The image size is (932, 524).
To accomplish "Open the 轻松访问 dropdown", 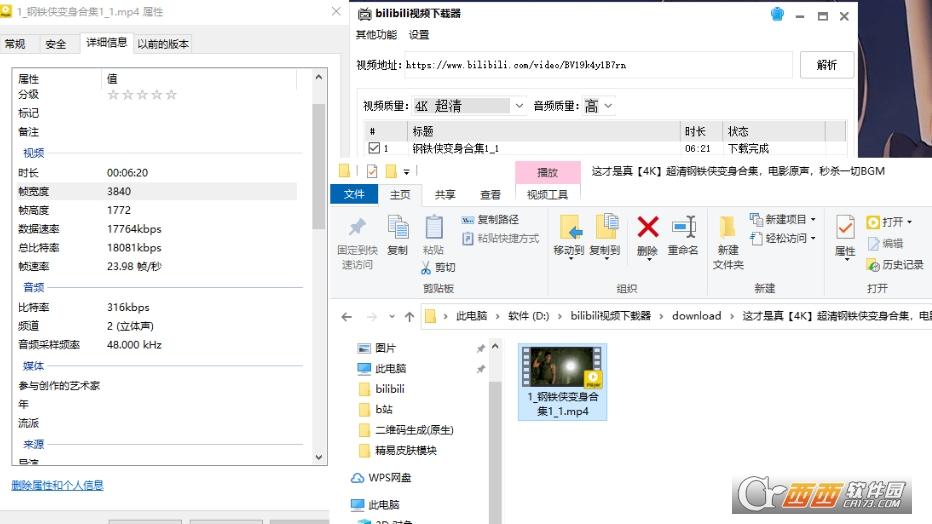I will point(813,238).
